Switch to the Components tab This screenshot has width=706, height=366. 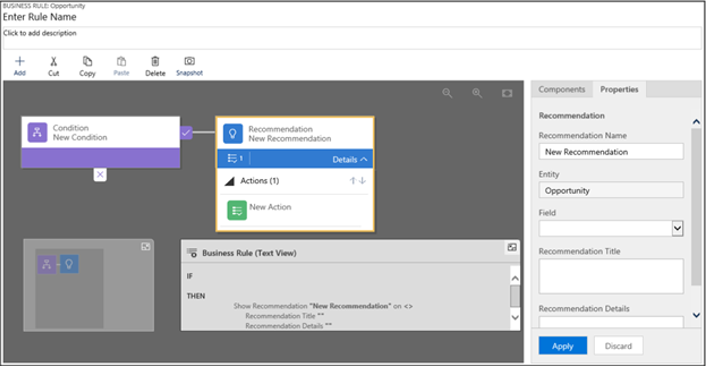561,89
